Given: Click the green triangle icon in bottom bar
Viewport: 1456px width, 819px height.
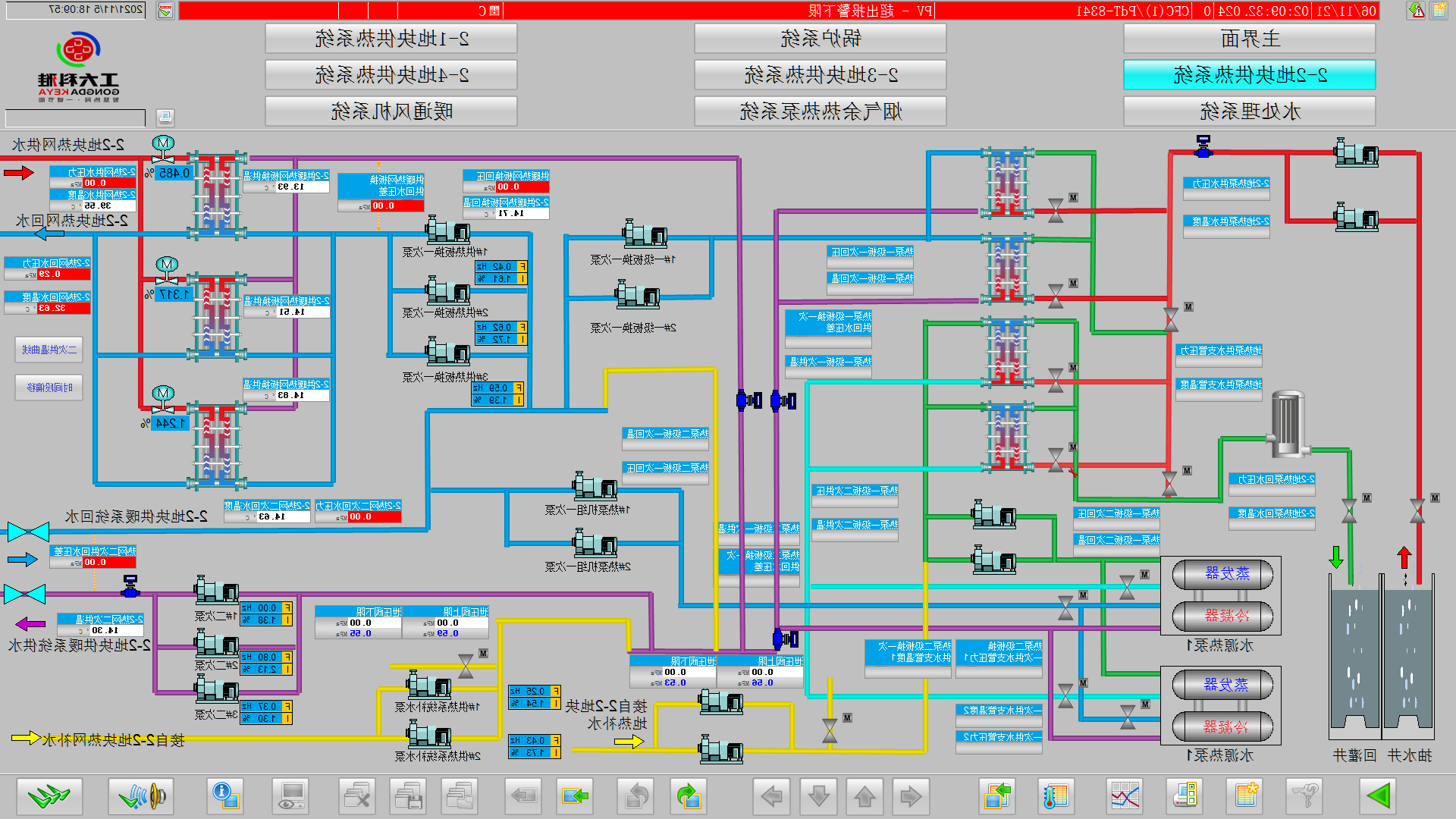Looking at the screenshot, I should point(1378,796).
